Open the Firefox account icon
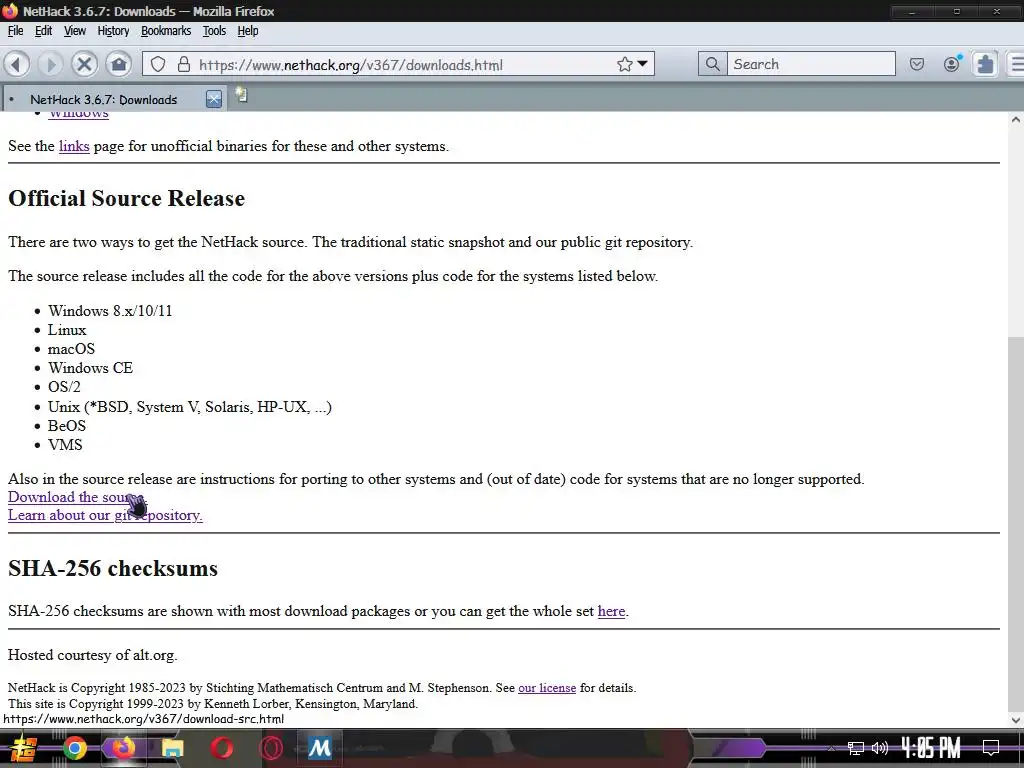1024x768 pixels. coord(952,63)
